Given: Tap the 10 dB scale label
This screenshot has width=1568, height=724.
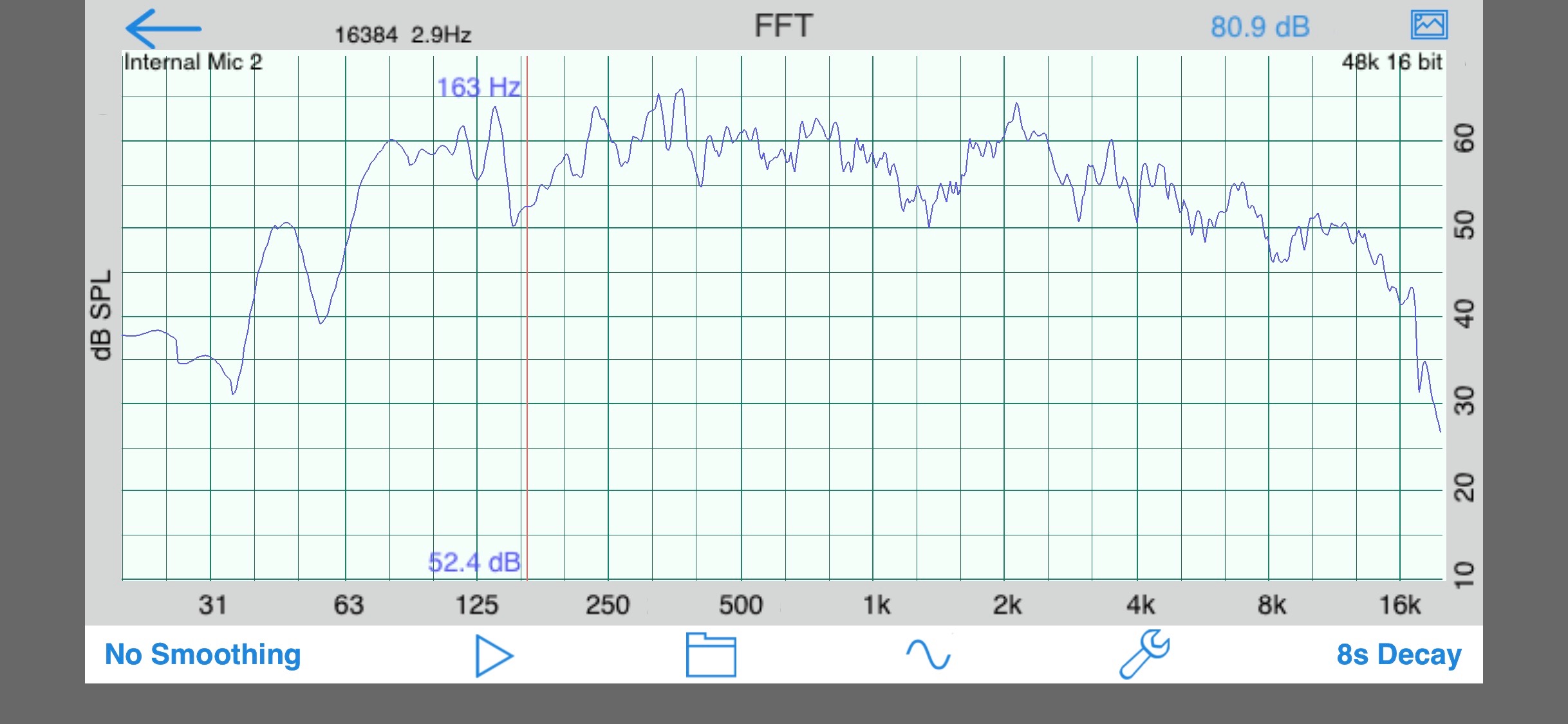Looking at the screenshot, I should [1464, 574].
